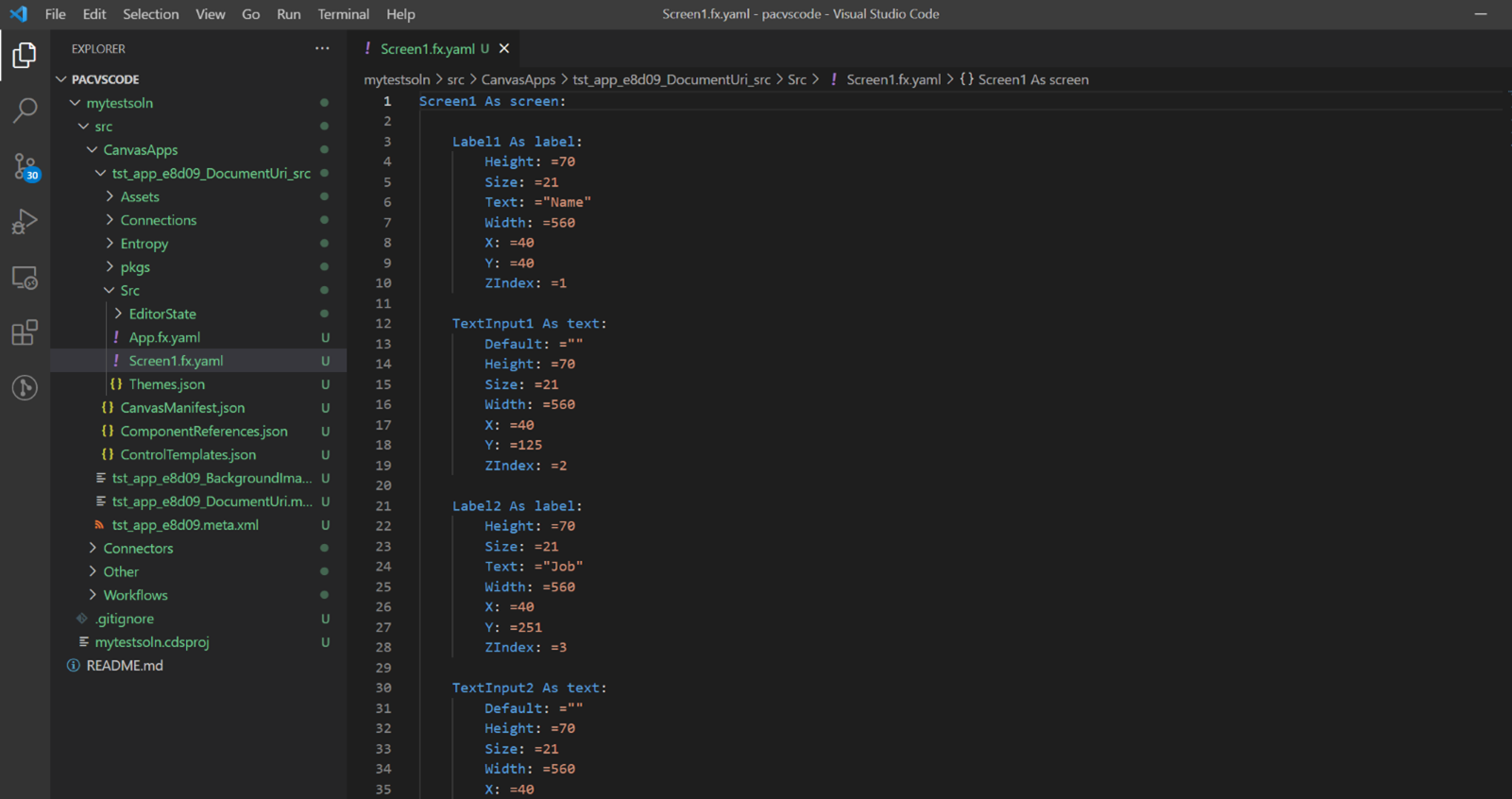
Task: Expand the EditorState folder
Action: 162,314
